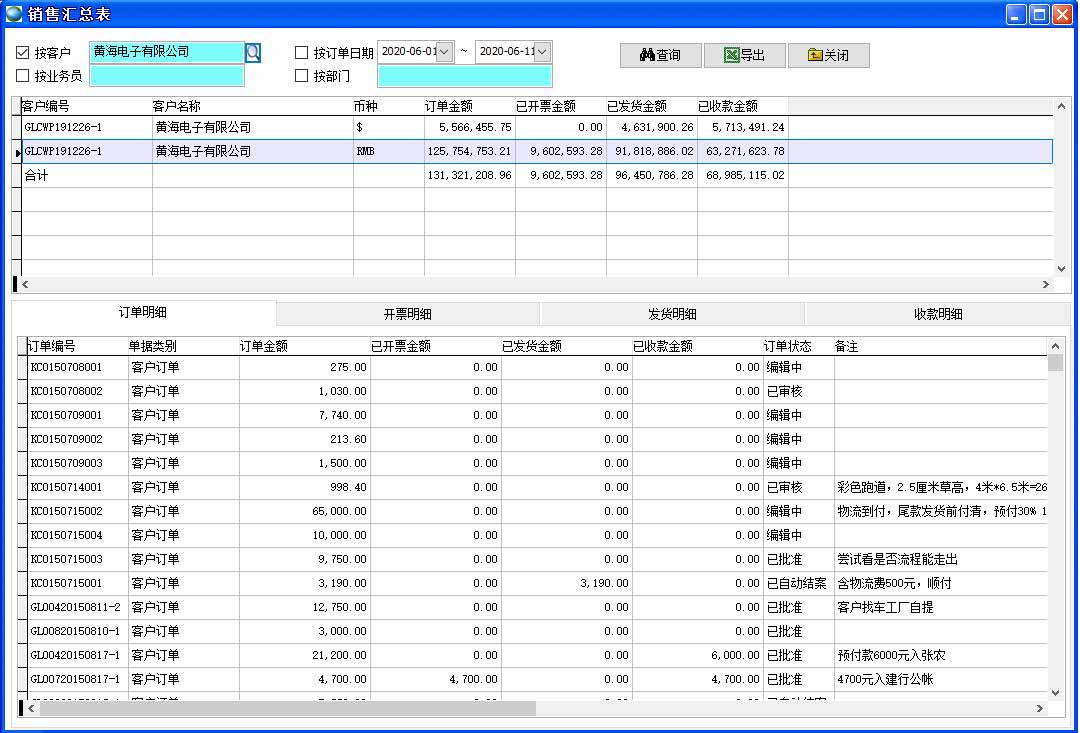This screenshot has height=733, width=1080.
Task: Switch to the 发货明细 tab
Action: (672, 314)
